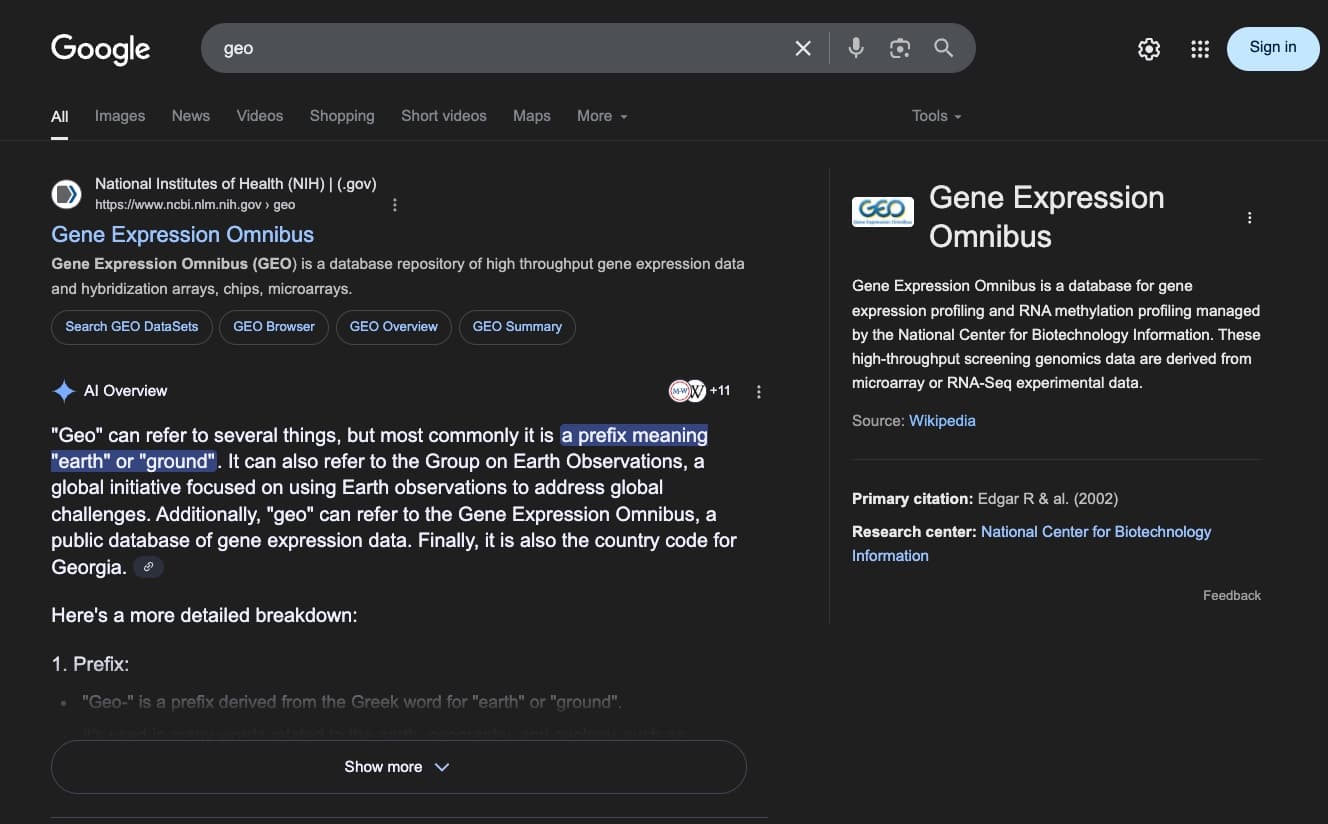Image resolution: width=1328 pixels, height=824 pixels.
Task: Switch to the Shopping tab
Action: point(342,116)
